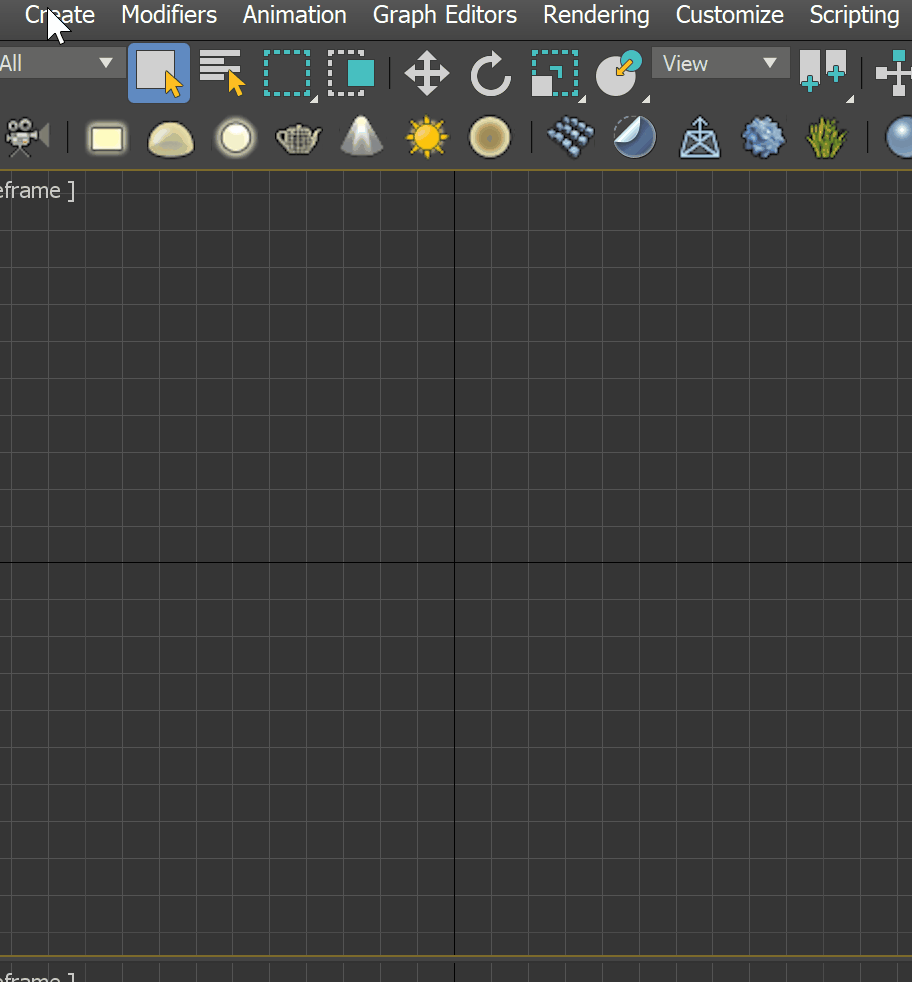The width and height of the screenshot is (912, 982).
Task: Add a sunlight with the sun icon
Action: [426, 137]
